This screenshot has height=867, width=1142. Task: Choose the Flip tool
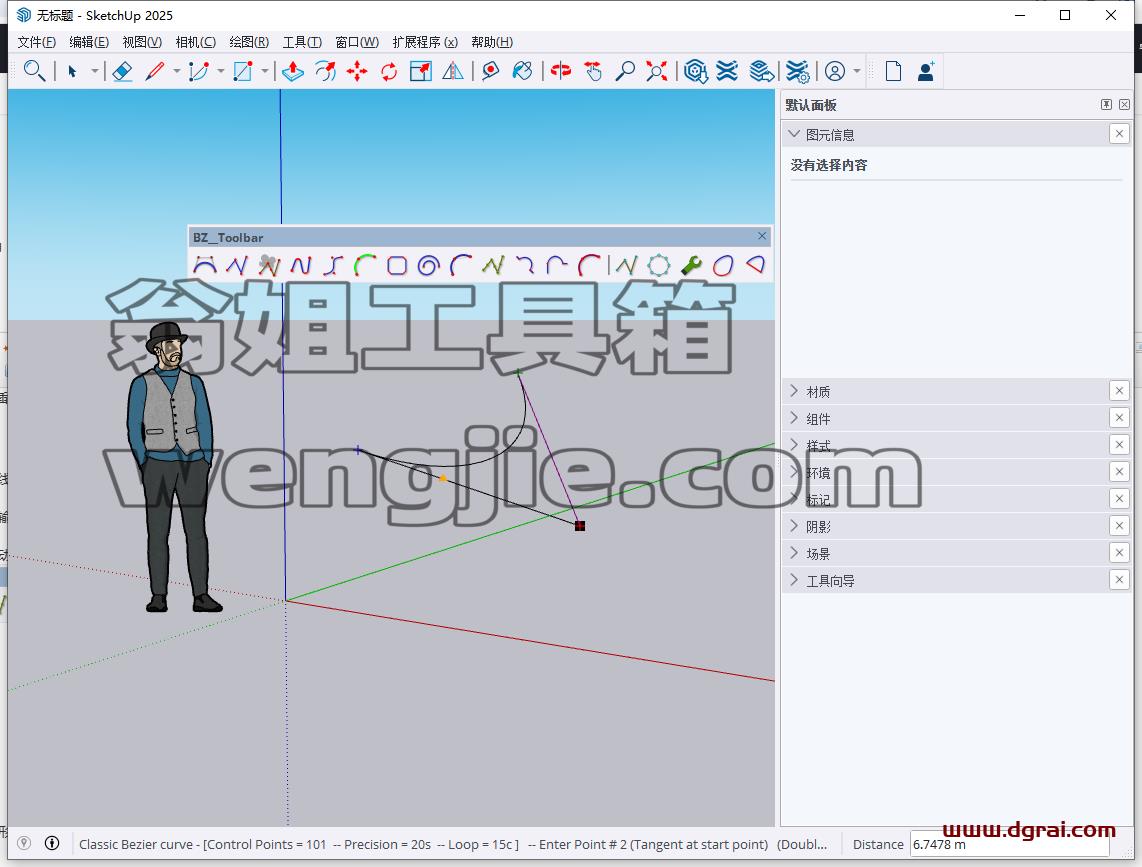(x=453, y=71)
